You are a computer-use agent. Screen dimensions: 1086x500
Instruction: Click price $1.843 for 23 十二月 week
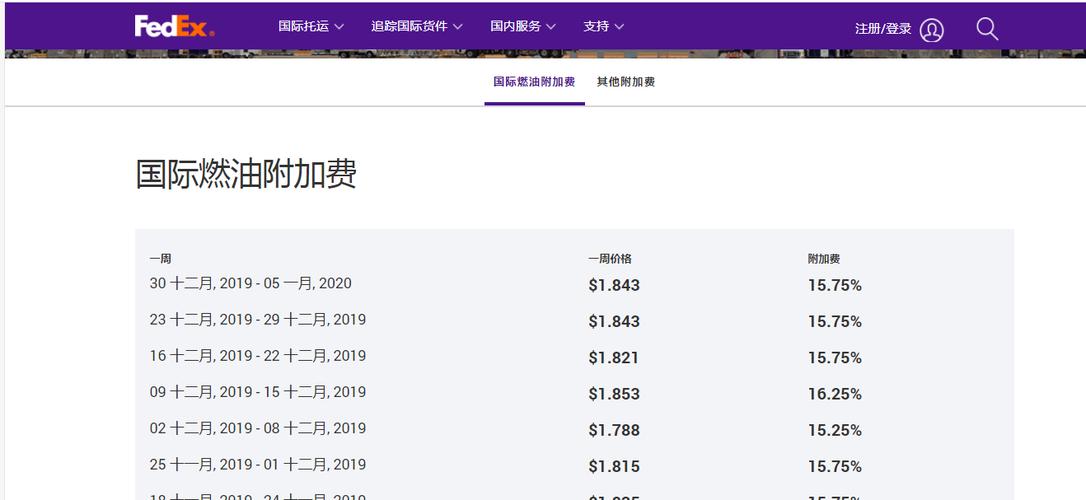tap(614, 321)
